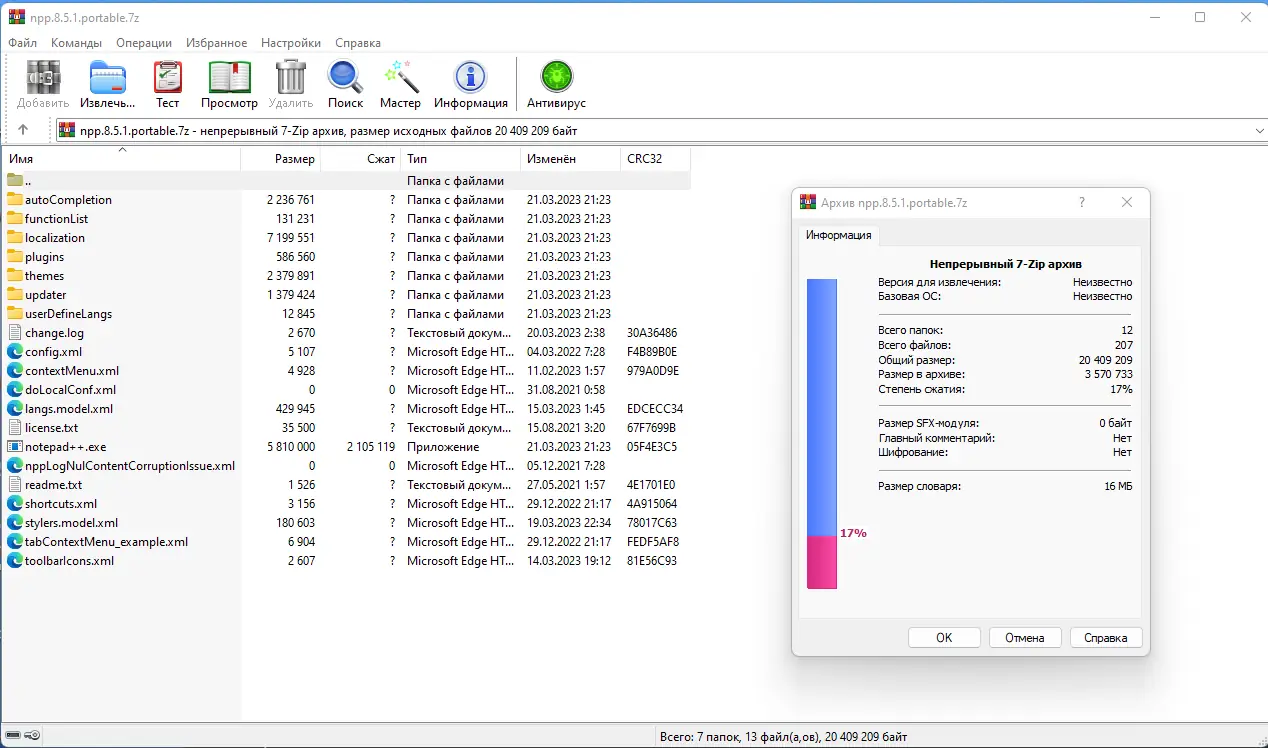The width and height of the screenshot is (1268, 748).
Task: Select the shortcuts.xml file
Action: coord(61,503)
